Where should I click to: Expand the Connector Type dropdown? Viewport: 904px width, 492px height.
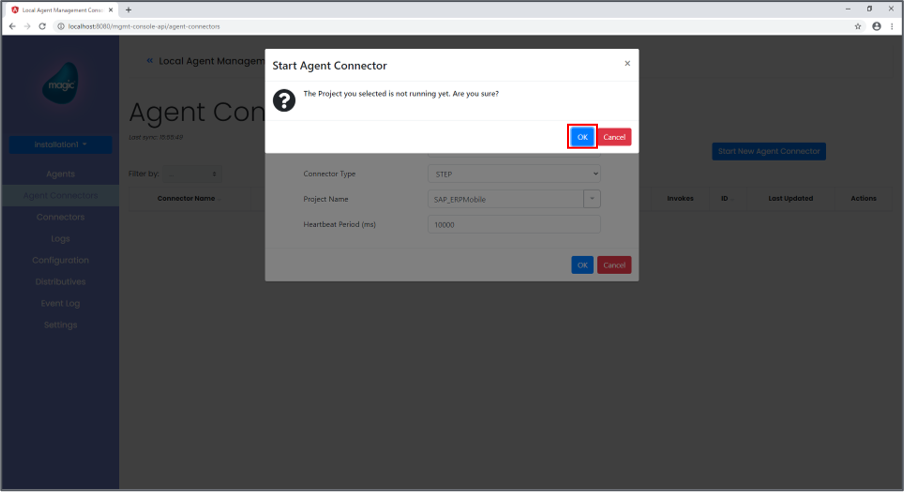click(513, 174)
